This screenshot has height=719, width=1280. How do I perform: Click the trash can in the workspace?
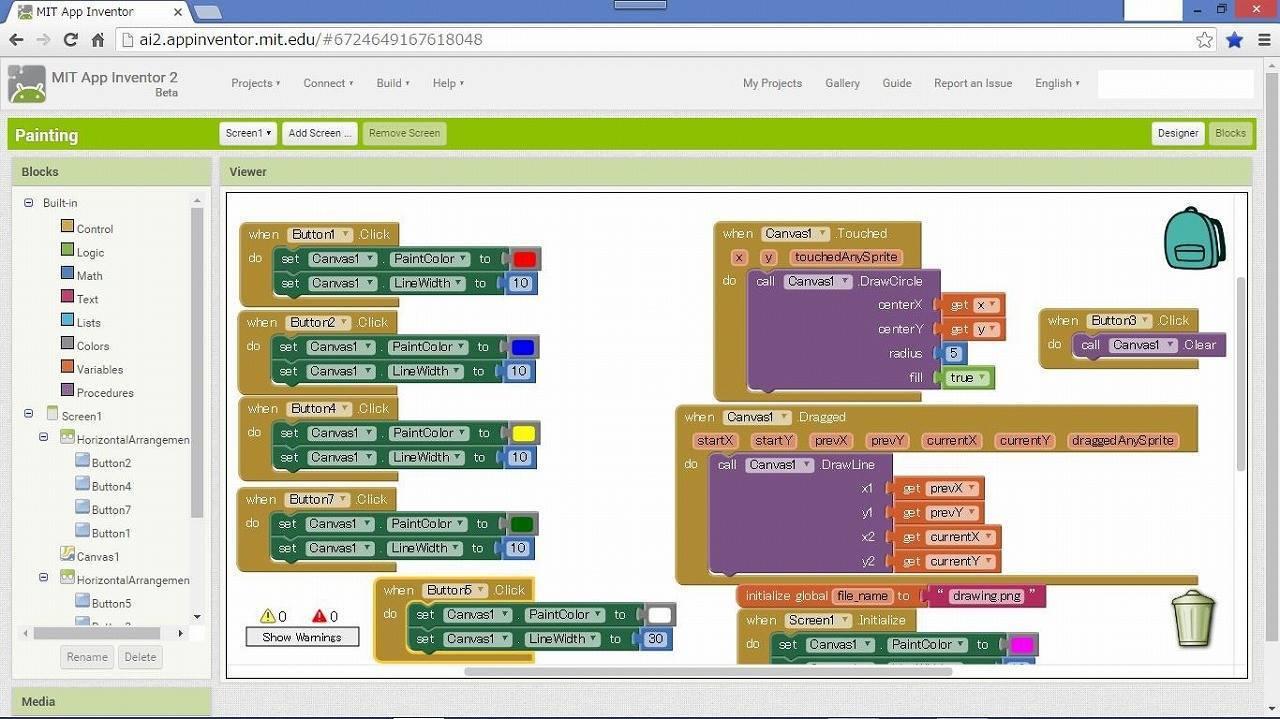(x=1193, y=619)
